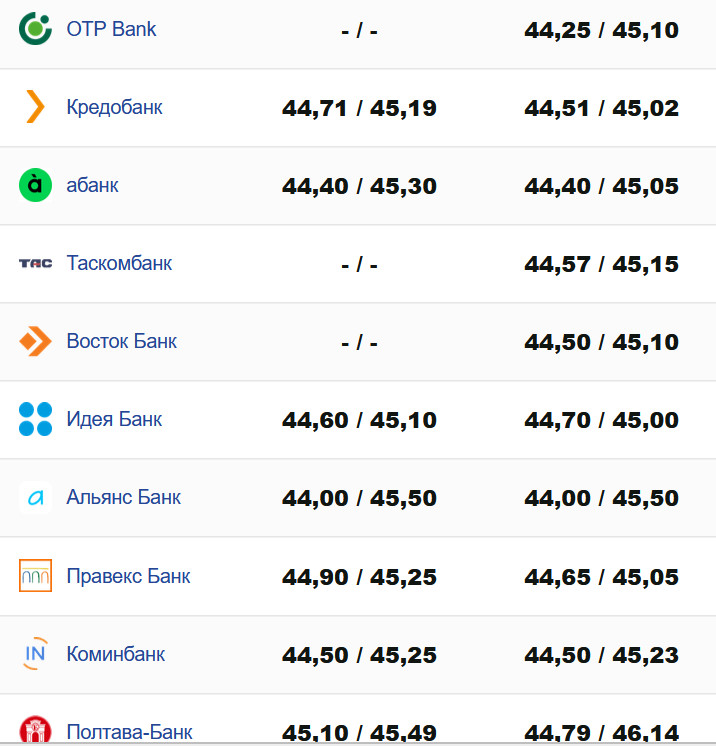Click the Восток Банк orange arrow logo

[x=35, y=341]
